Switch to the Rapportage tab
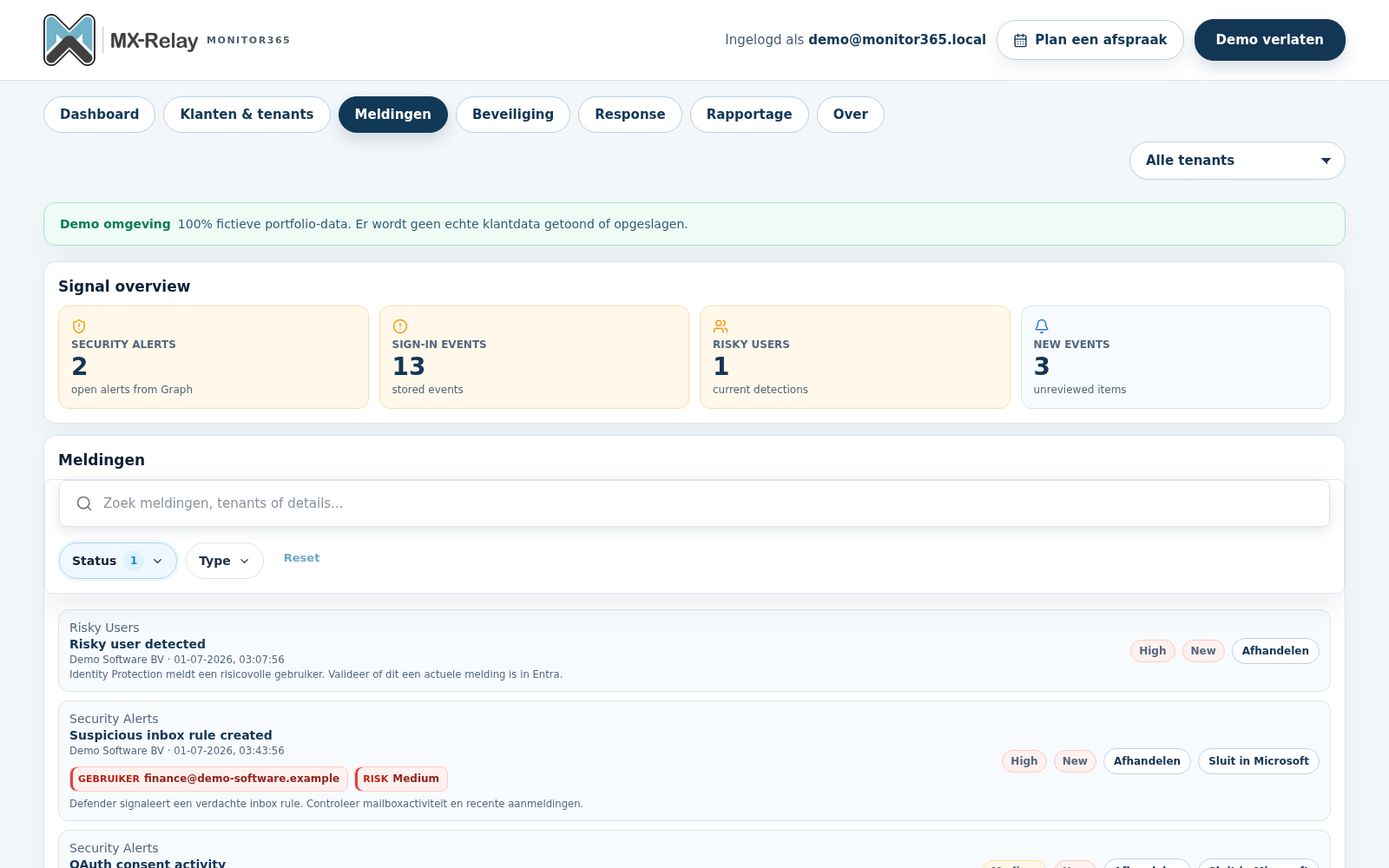The width and height of the screenshot is (1389, 868). click(749, 115)
